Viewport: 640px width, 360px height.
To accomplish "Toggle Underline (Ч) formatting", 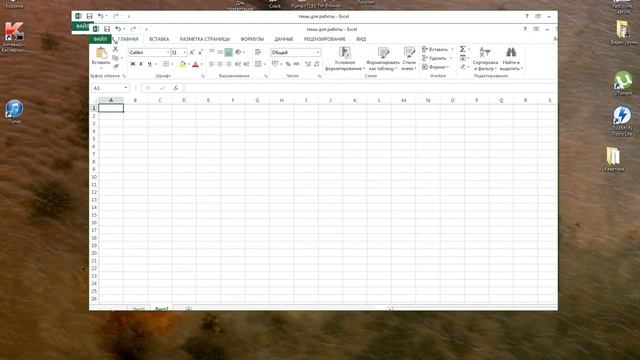I will click(x=149, y=64).
